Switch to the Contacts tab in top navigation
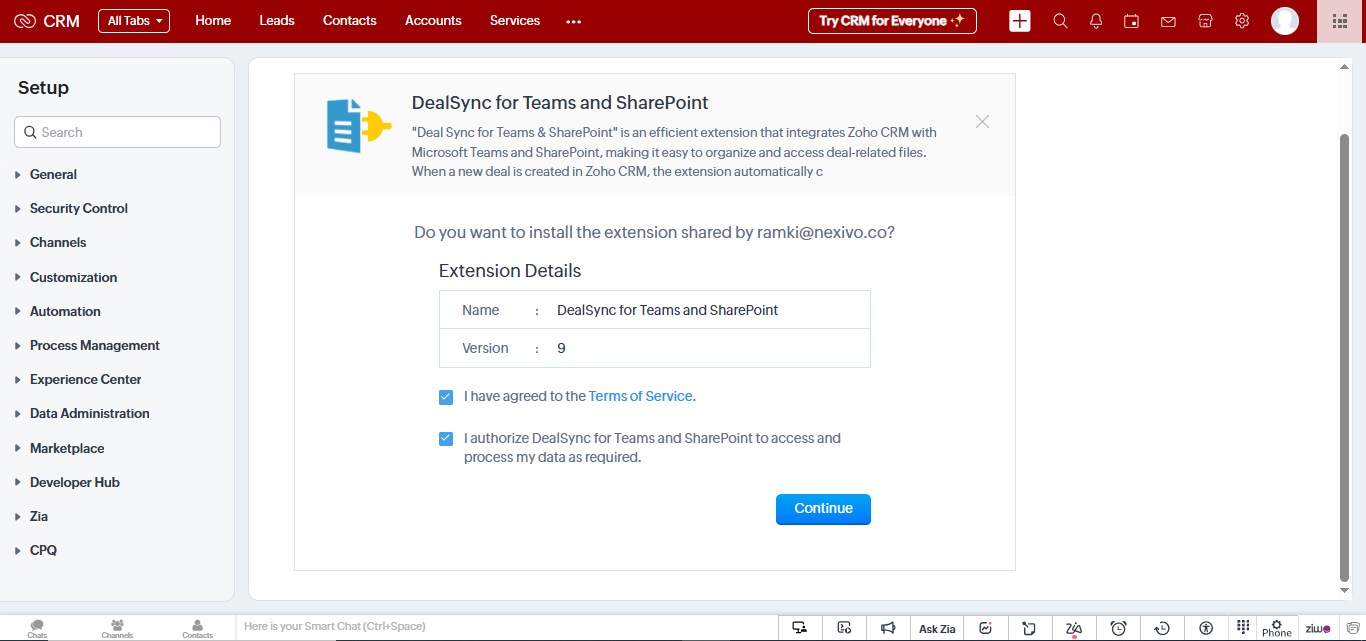 tap(350, 21)
